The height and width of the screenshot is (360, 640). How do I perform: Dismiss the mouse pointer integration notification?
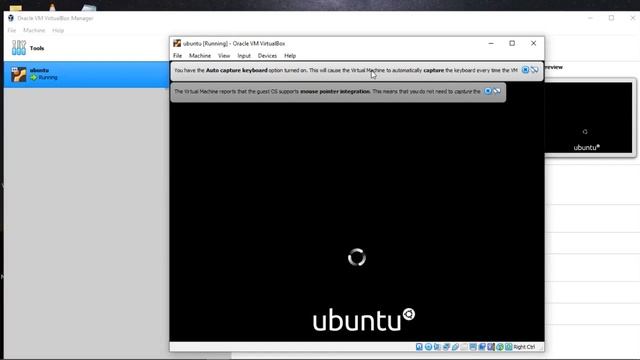coord(488,91)
